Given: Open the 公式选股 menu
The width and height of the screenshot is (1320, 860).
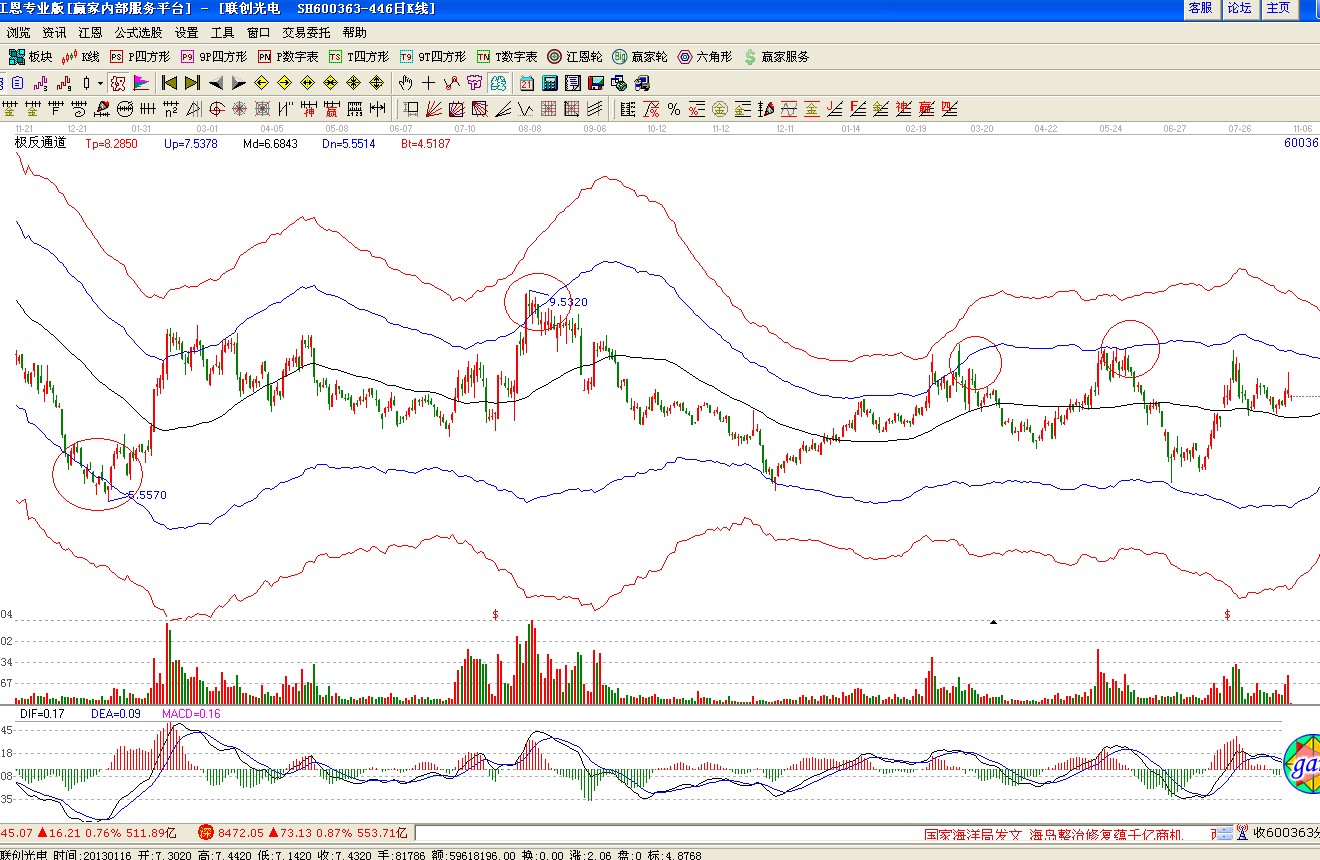Looking at the screenshot, I should tap(138, 33).
